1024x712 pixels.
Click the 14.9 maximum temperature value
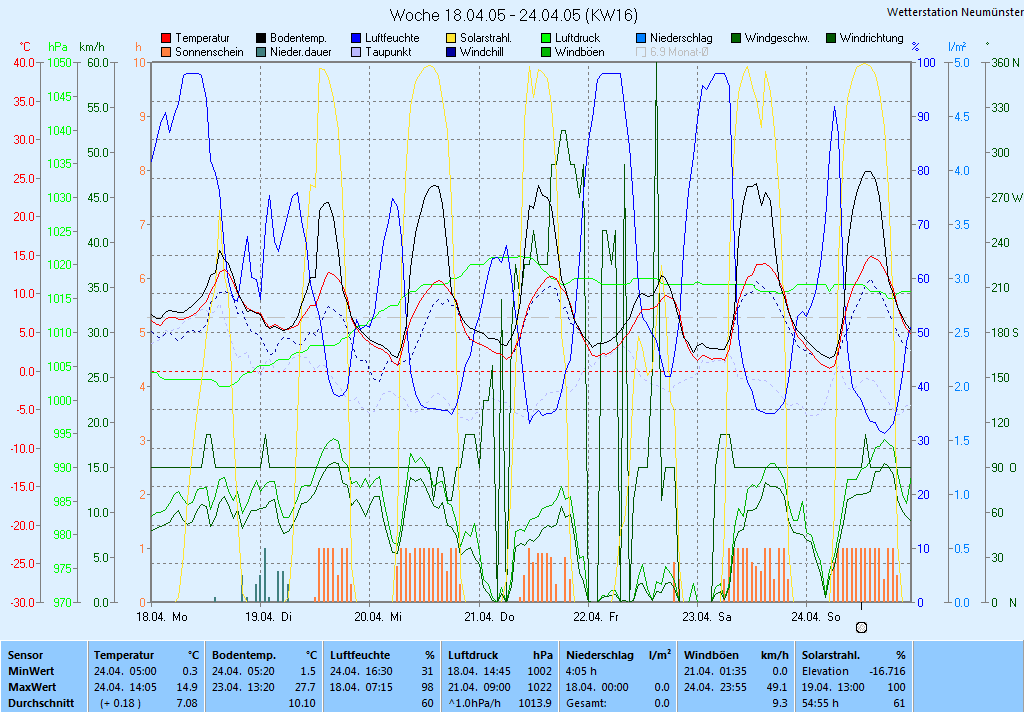click(187, 687)
